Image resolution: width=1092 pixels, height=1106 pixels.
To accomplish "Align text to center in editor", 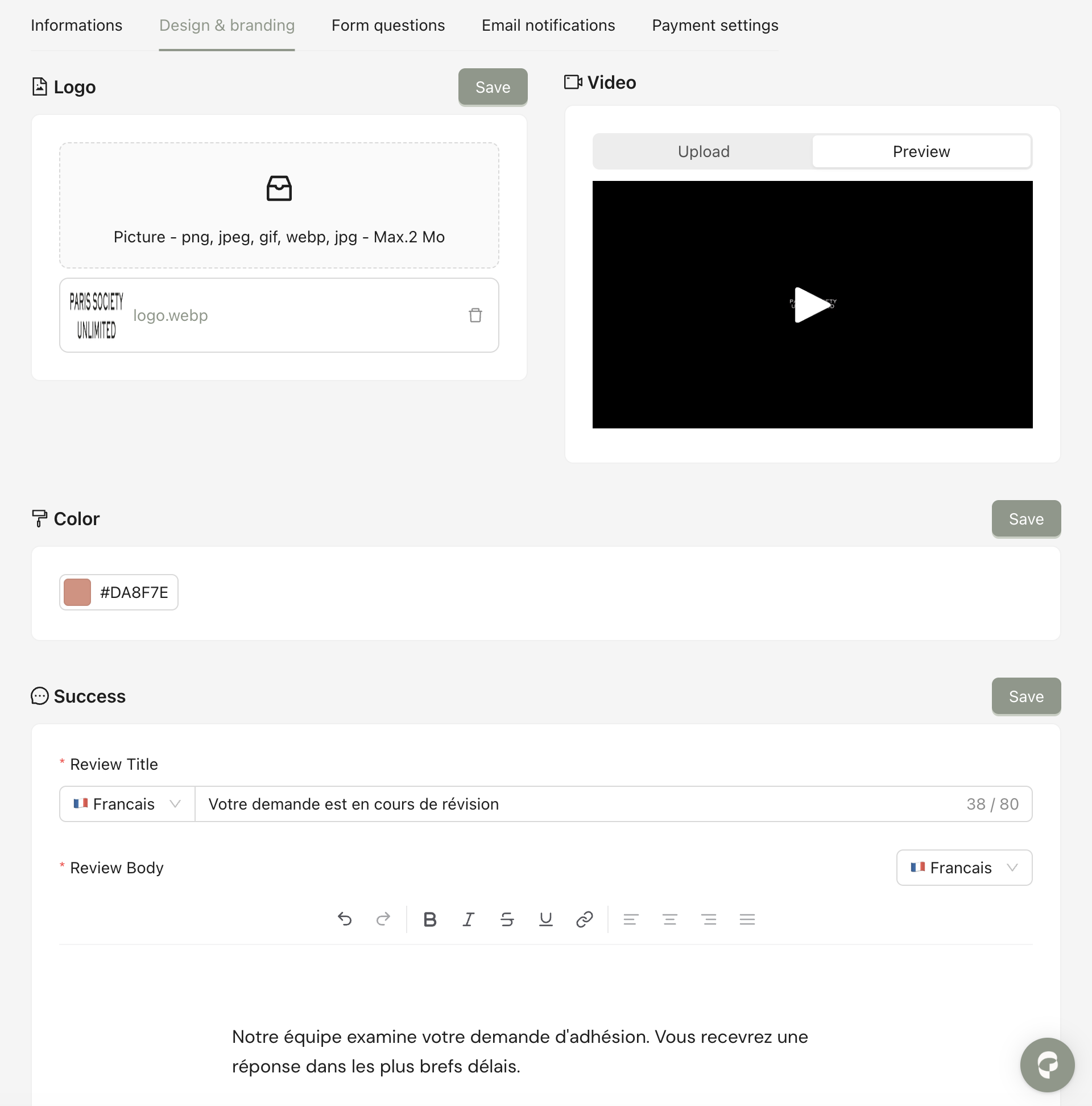I will pos(669,919).
